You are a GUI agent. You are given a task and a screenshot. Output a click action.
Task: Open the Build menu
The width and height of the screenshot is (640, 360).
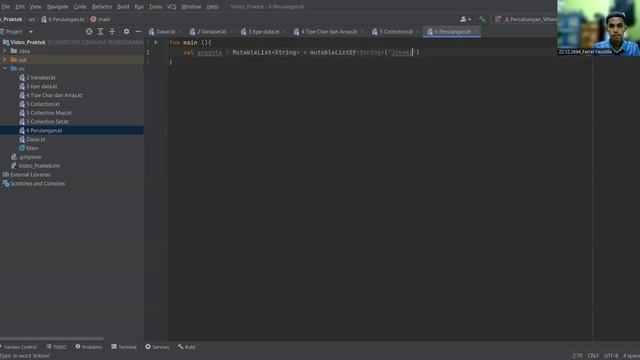123,7
